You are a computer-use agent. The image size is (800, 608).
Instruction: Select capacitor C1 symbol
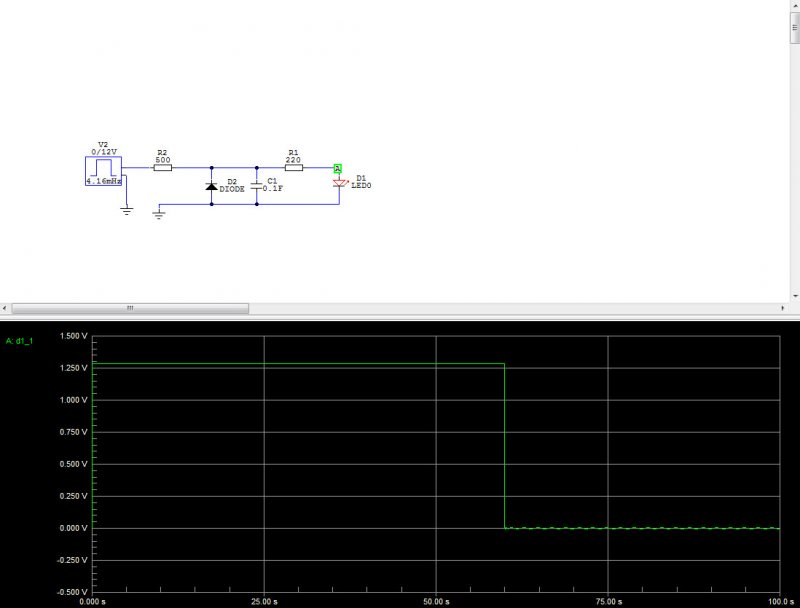256,186
